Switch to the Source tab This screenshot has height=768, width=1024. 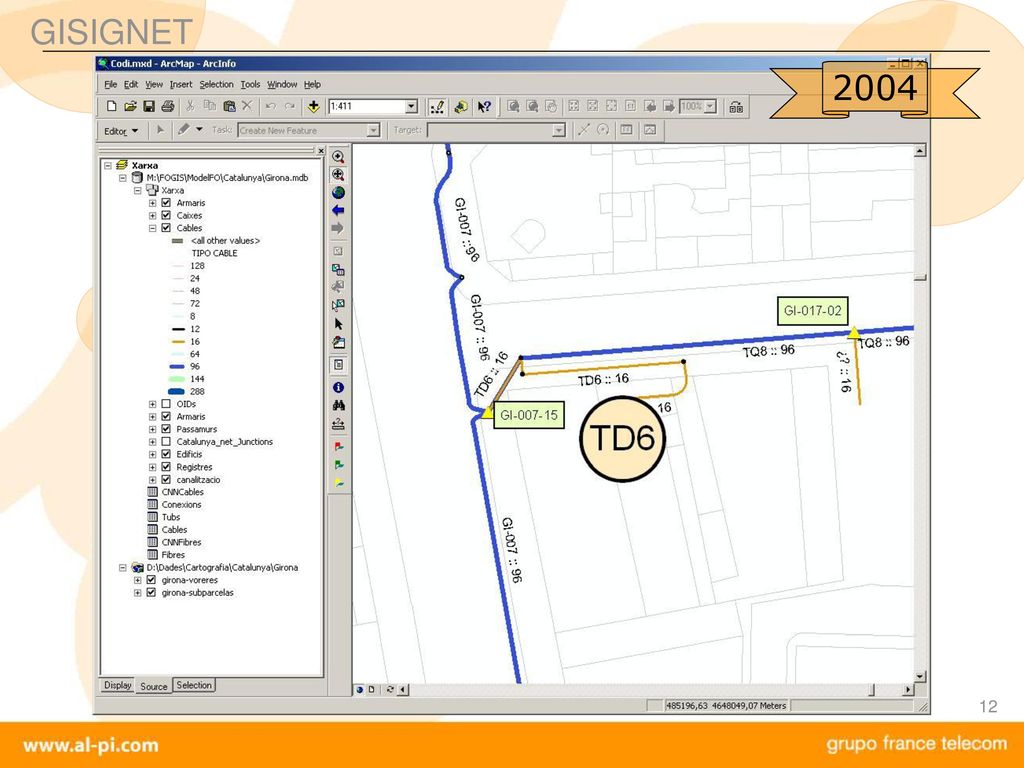pos(153,686)
